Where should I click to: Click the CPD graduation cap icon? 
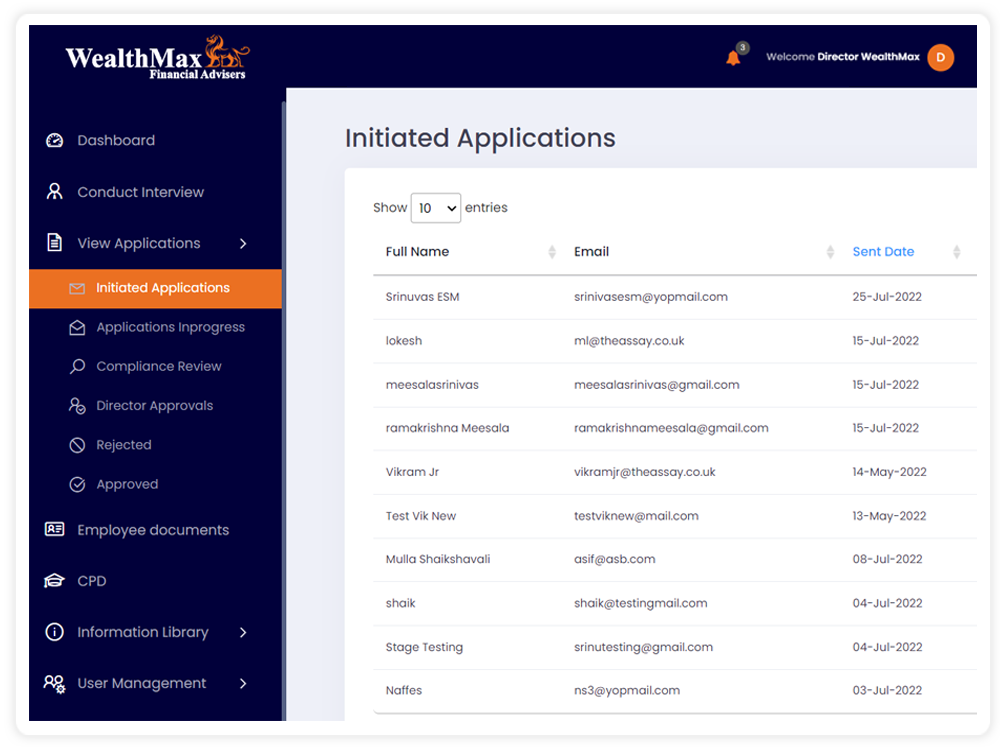[x=55, y=581]
